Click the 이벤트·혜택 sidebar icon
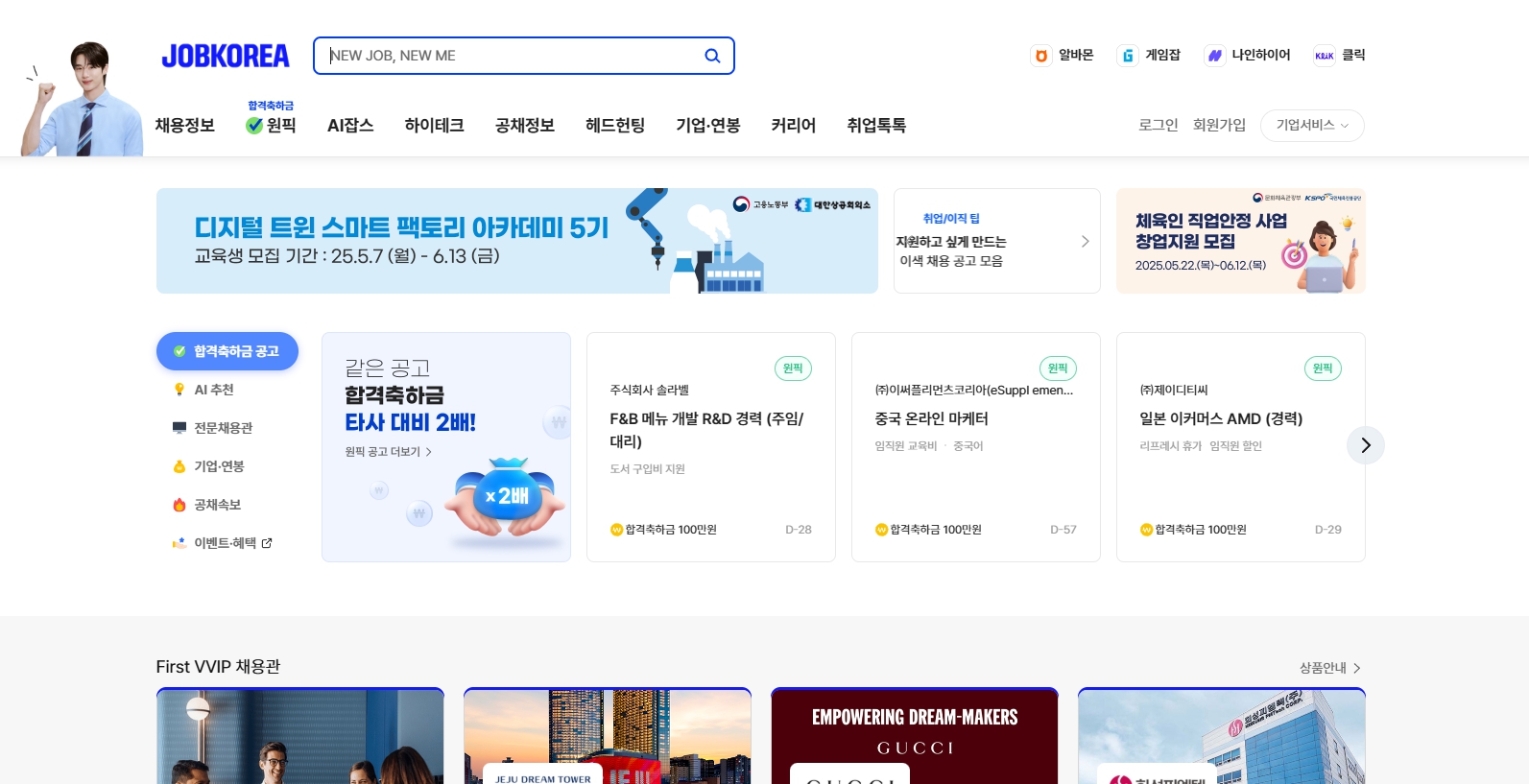Image resolution: width=1529 pixels, height=784 pixels. (x=179, y=543)
